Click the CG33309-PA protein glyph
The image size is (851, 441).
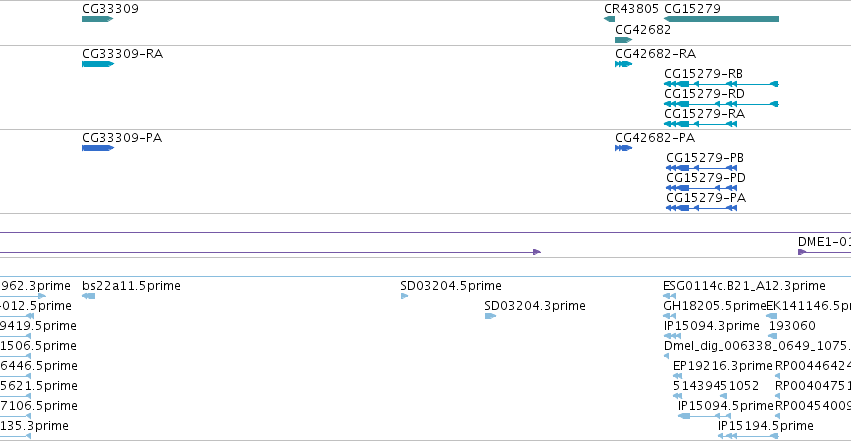(x=98, y=148)
